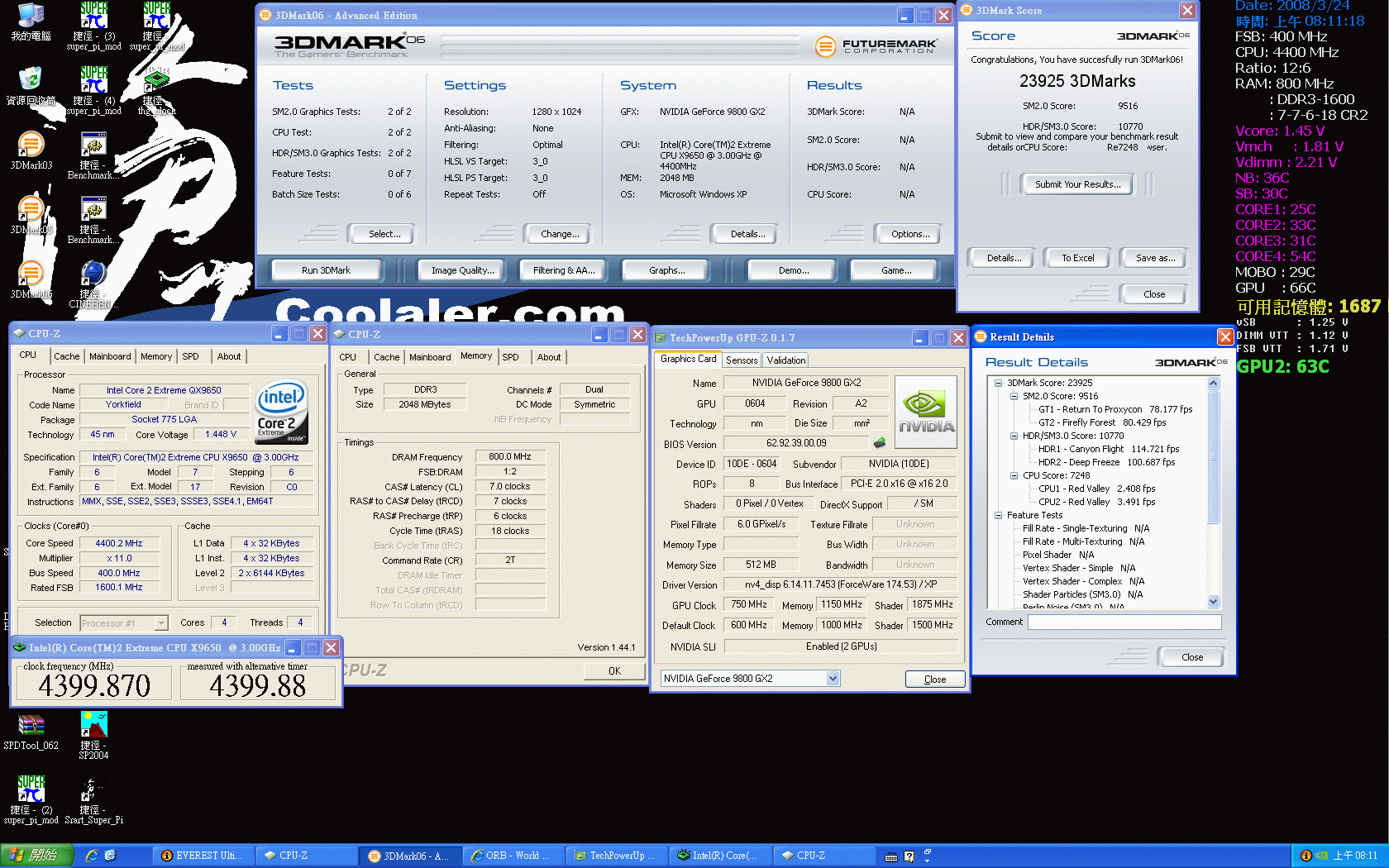
Task: Open About tab in the Memory CPU-Z window
Action: pos(549,357)
